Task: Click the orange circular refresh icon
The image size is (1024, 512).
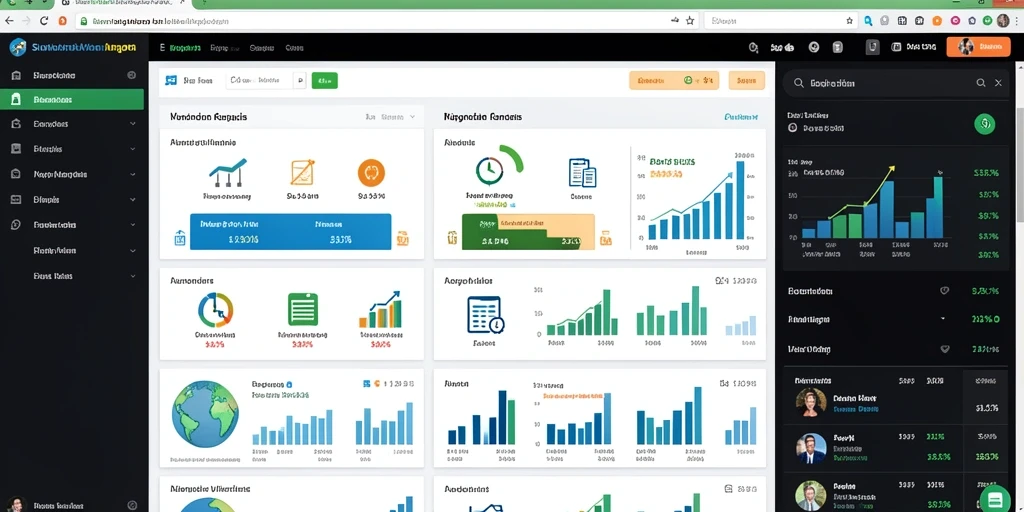Action: point(371,173)
